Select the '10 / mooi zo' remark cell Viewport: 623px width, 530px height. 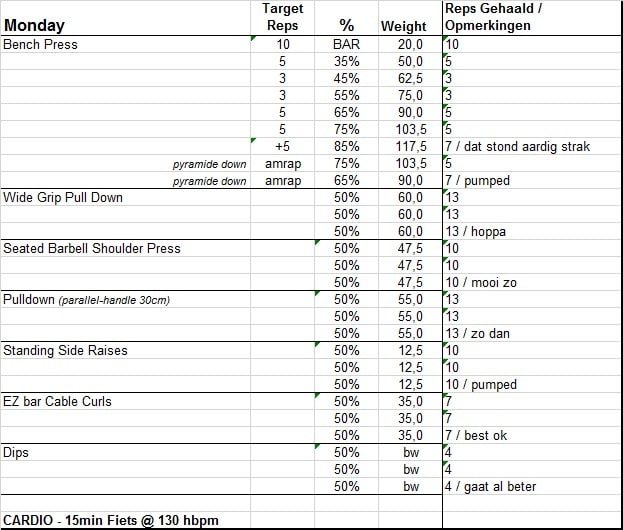[481, 282]
